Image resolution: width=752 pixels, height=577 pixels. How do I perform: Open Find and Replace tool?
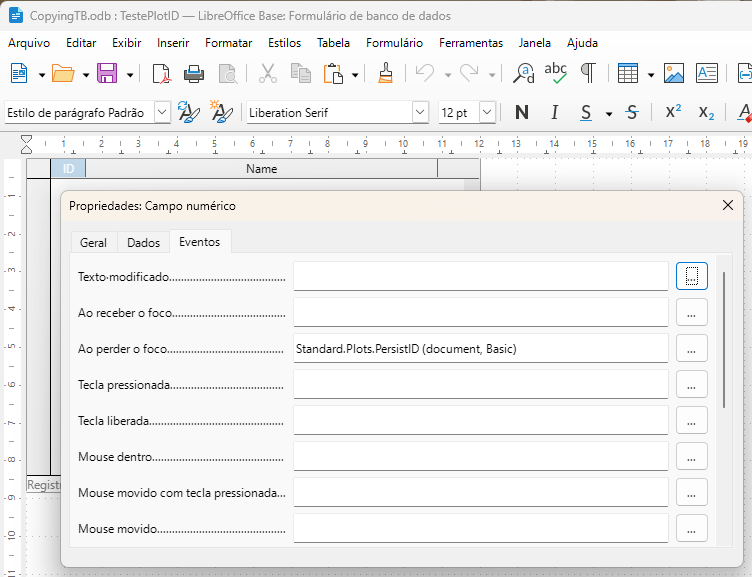tap(523, 73)
